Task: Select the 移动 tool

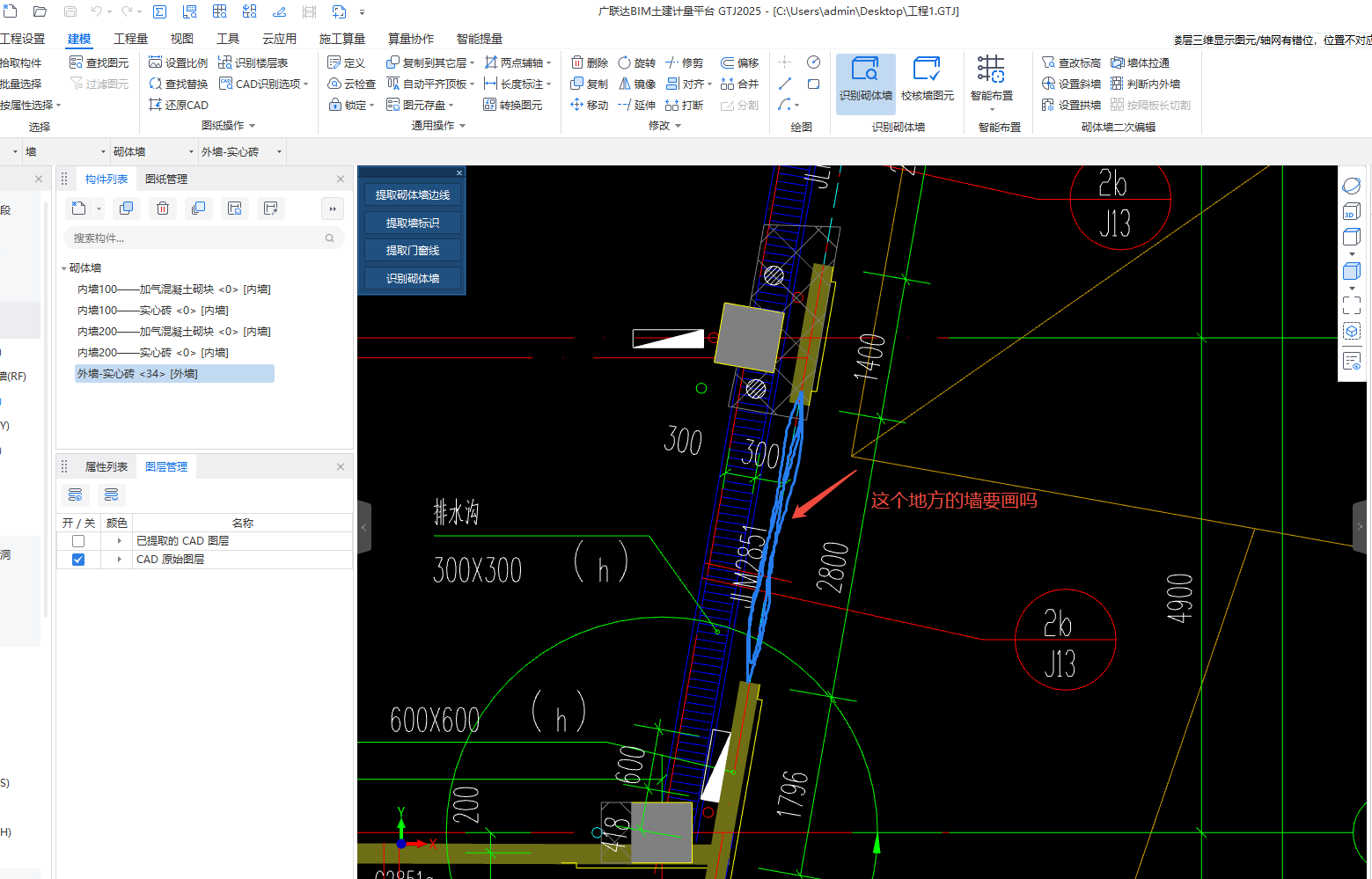Action: click(x=590, y=105)
